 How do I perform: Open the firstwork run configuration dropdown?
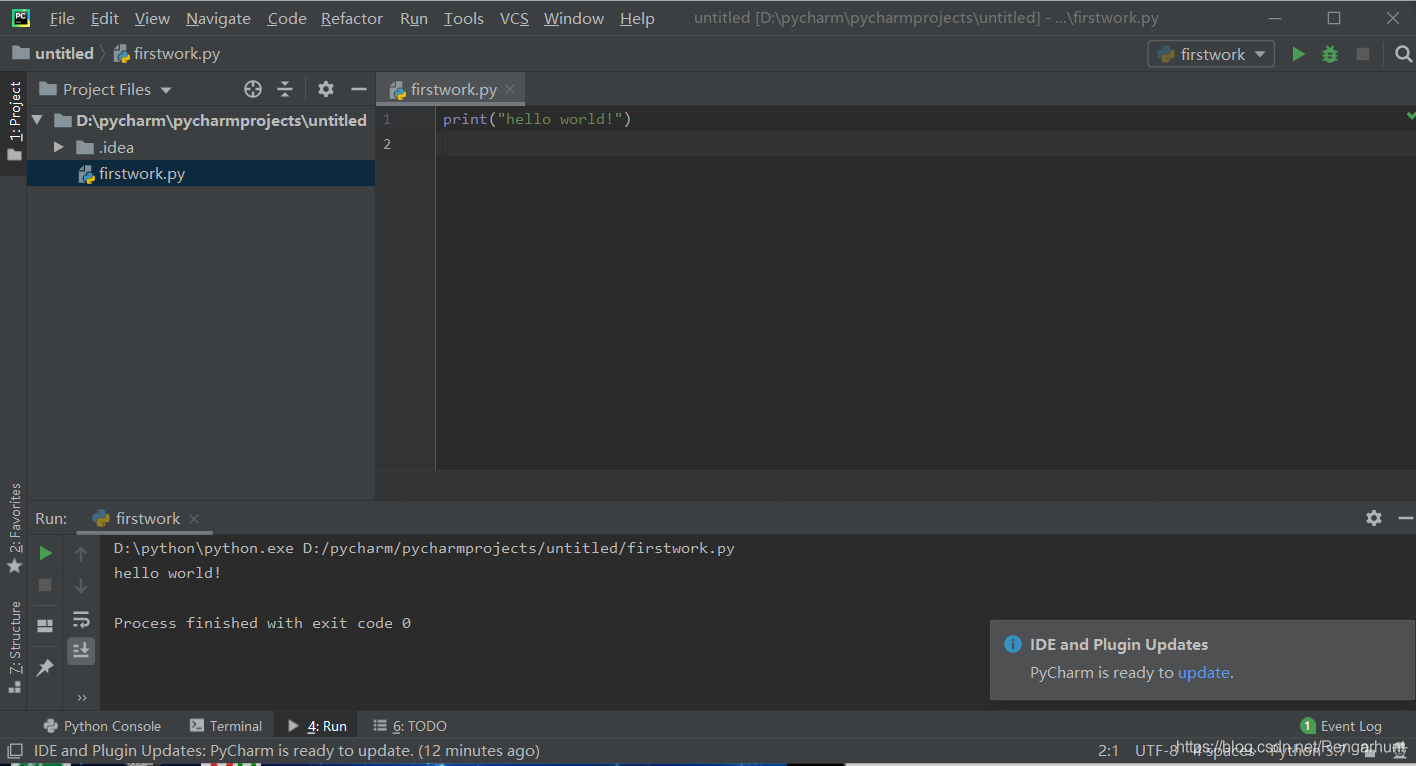click(1211, 54)
